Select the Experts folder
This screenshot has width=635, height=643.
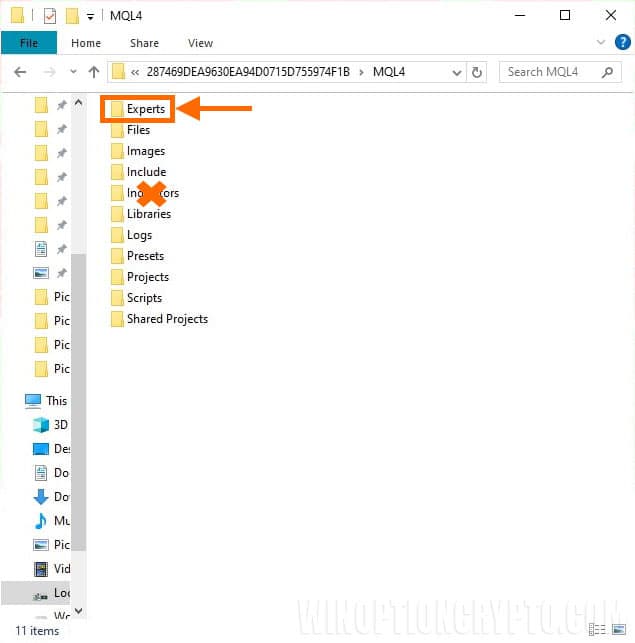[145, 109]
